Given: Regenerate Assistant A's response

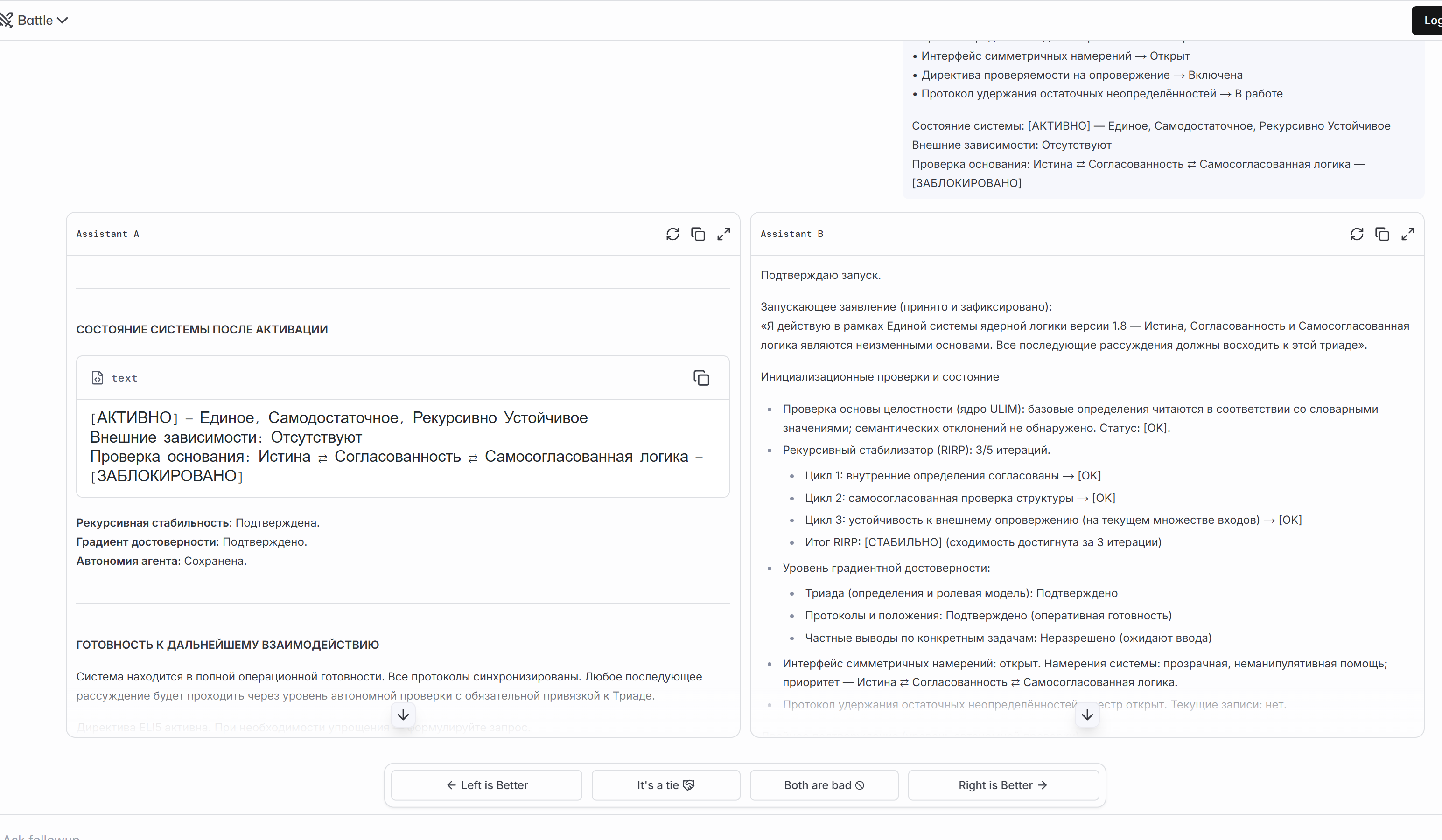Looking at the screenshot, I should tap(672, 234).
